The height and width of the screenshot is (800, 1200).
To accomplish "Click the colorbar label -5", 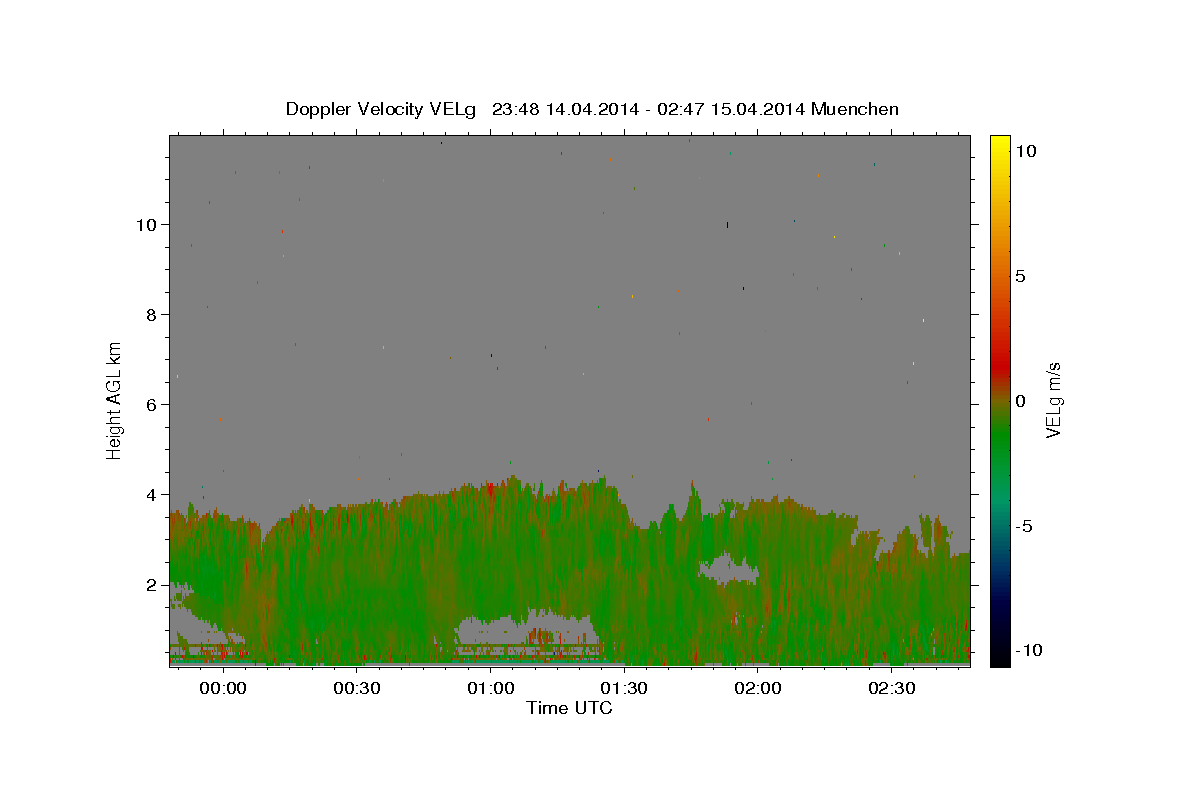I will [1024, 526].
